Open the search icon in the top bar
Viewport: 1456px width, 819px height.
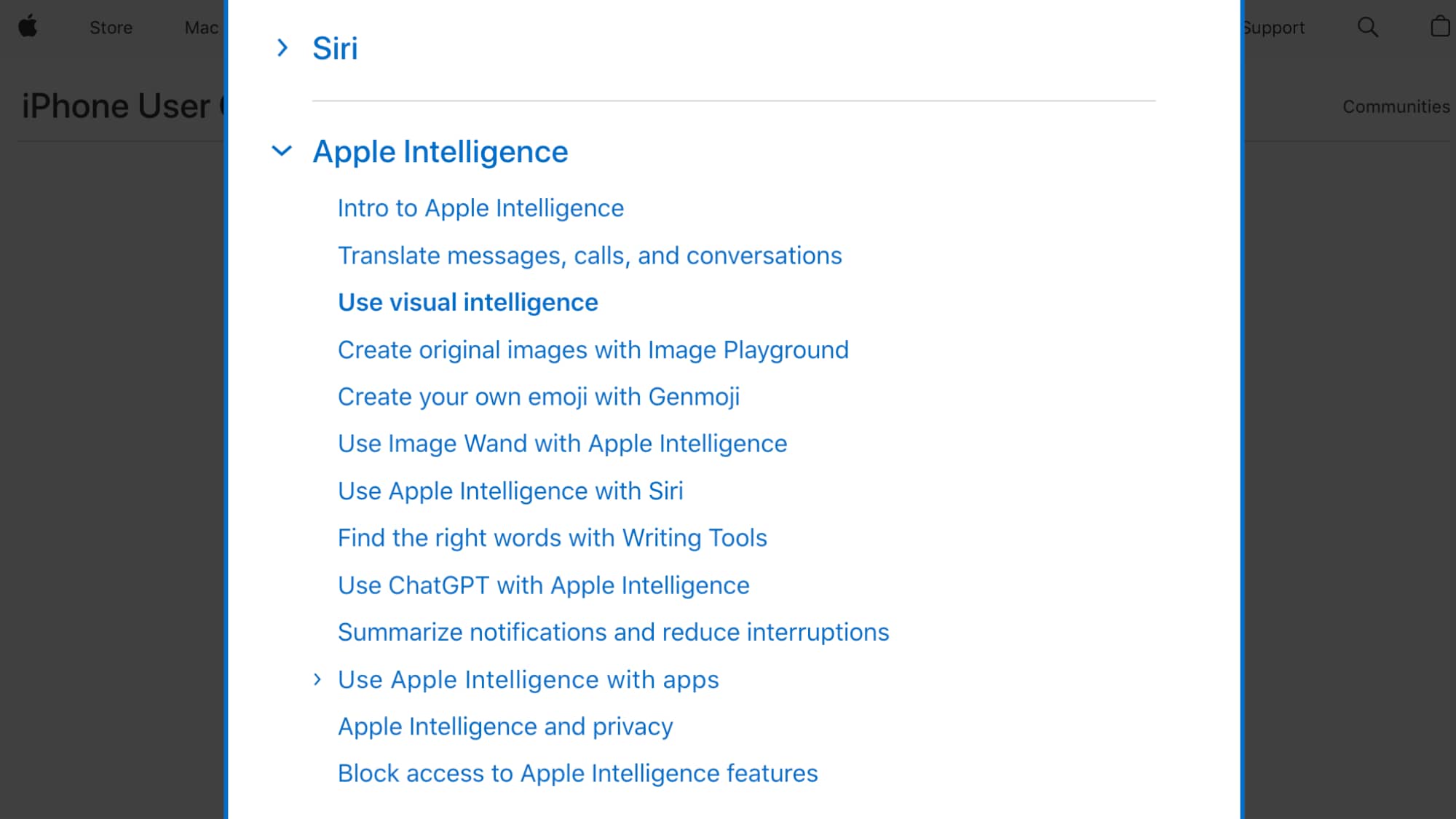1368,27
